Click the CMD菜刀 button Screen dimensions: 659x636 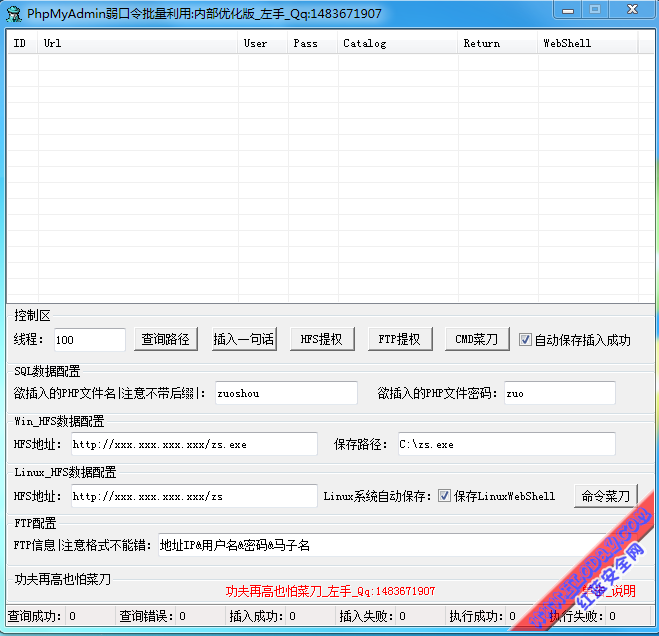click(x=477, y=339)
